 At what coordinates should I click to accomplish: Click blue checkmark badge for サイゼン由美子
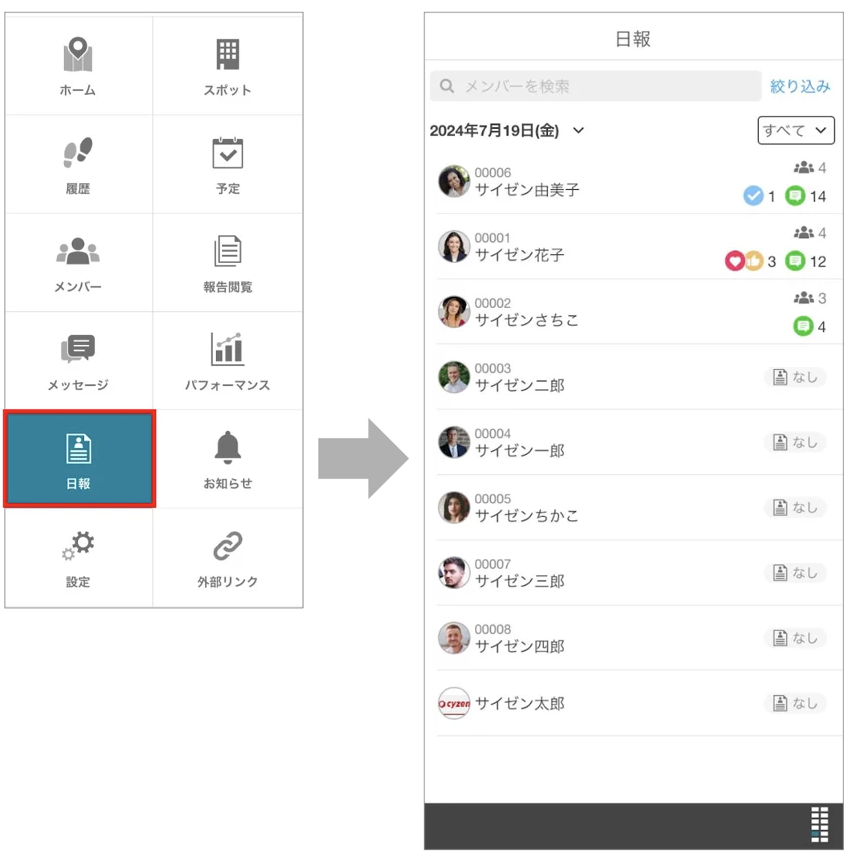click(753, 196)
